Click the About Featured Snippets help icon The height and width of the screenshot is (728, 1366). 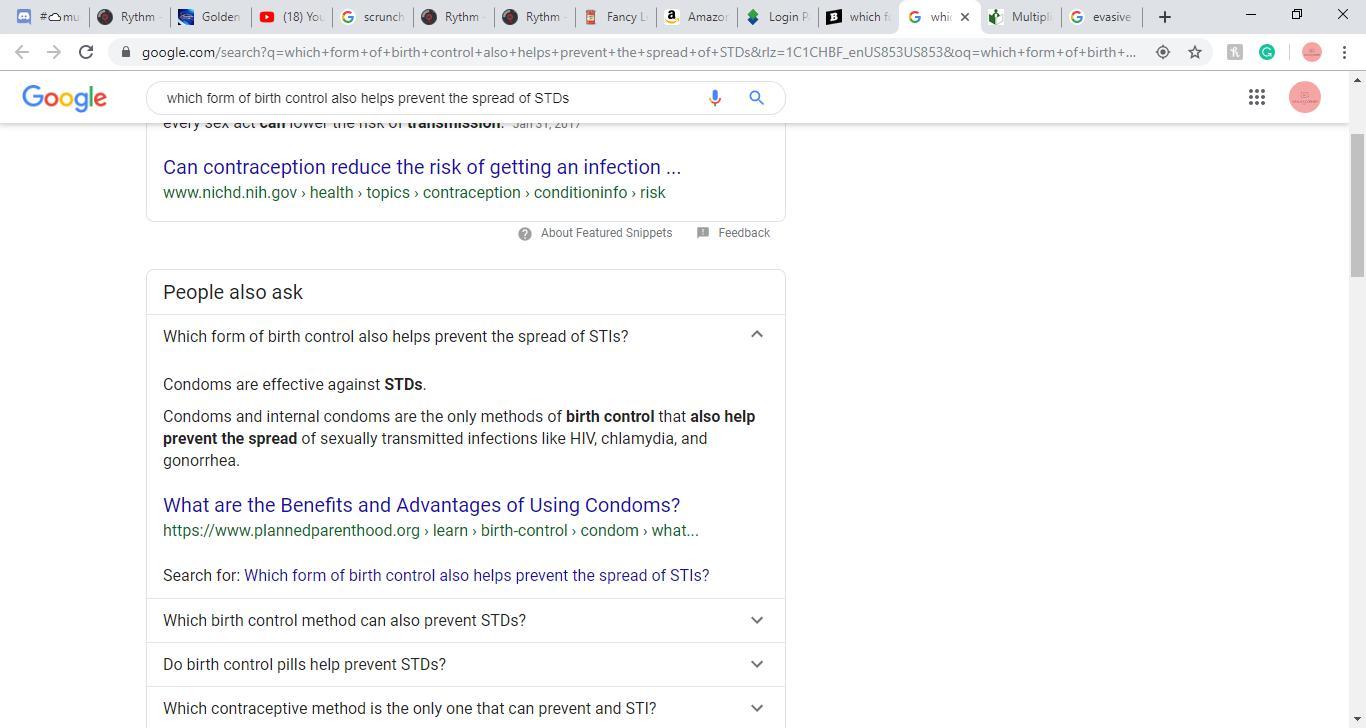525,233
